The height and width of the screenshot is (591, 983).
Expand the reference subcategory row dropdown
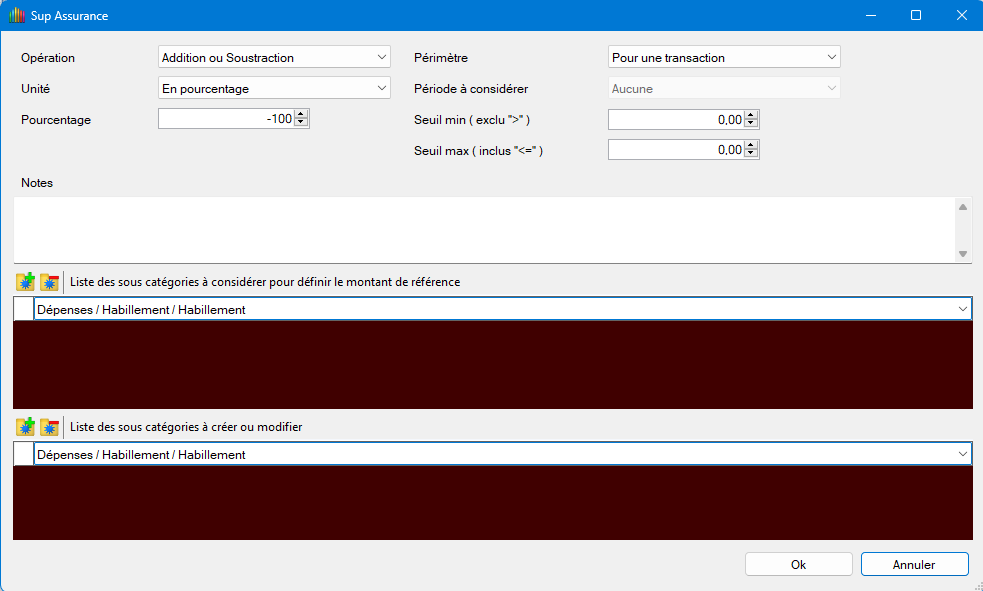point(962,310)
